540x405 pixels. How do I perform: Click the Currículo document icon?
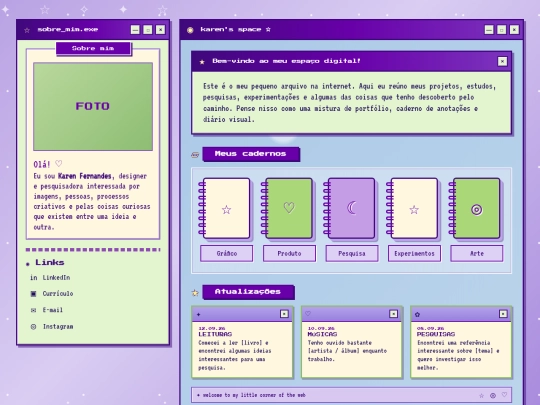click(33, 294)
